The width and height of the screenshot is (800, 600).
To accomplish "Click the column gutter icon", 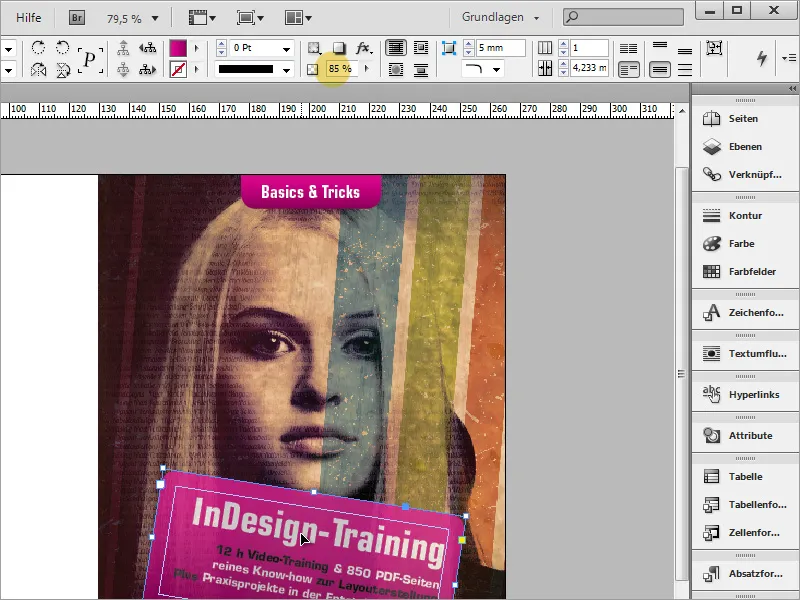I will point(545,68).
